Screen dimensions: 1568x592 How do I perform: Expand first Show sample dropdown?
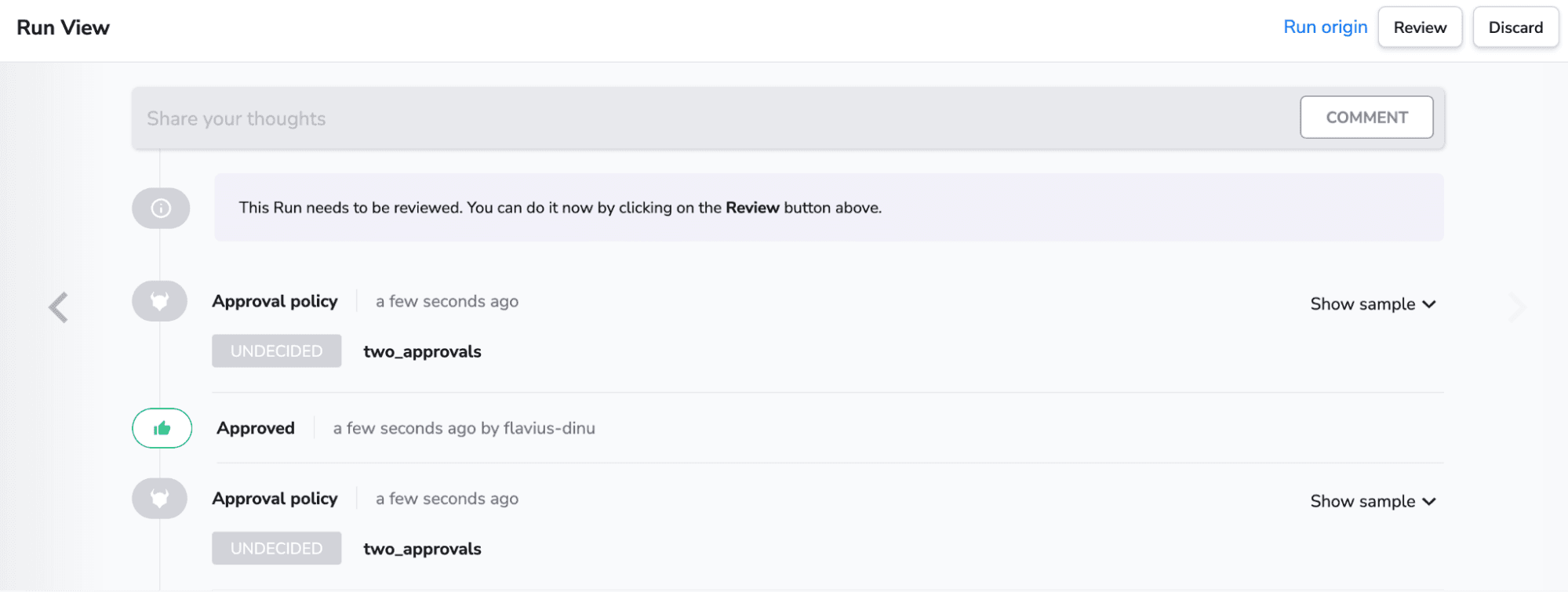tap(1373, 304)
